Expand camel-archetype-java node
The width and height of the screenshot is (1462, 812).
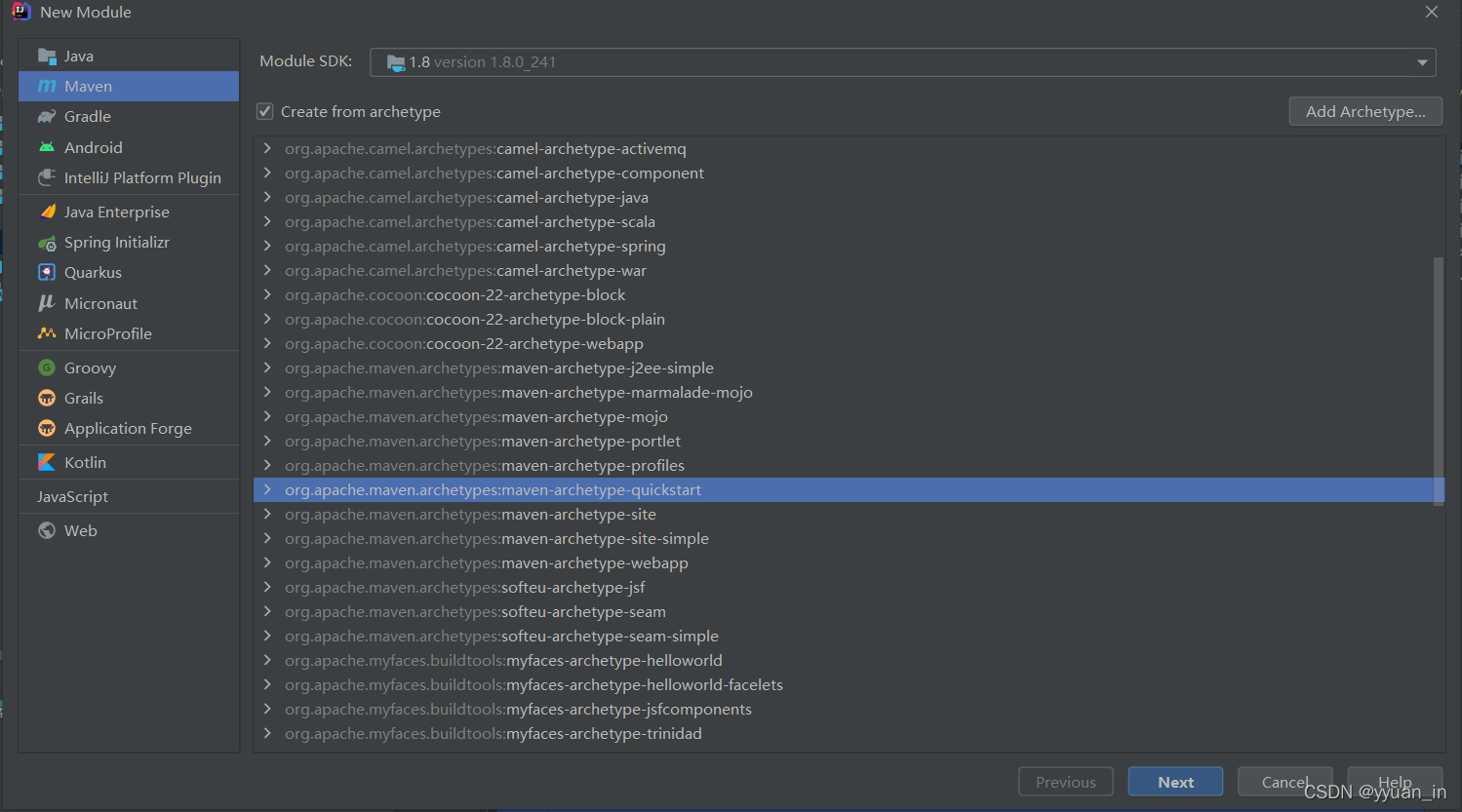pos(267,197)
